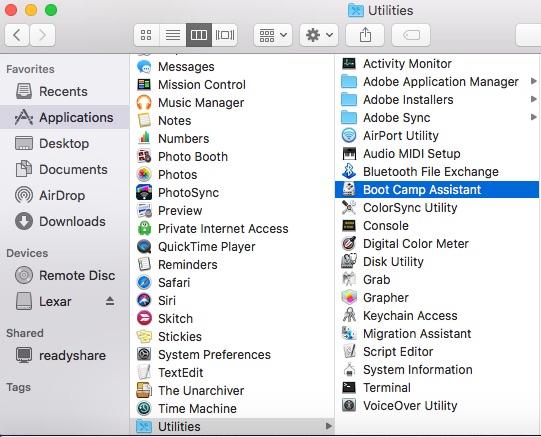Open Downloads in the sidebar

coord(65,221)
